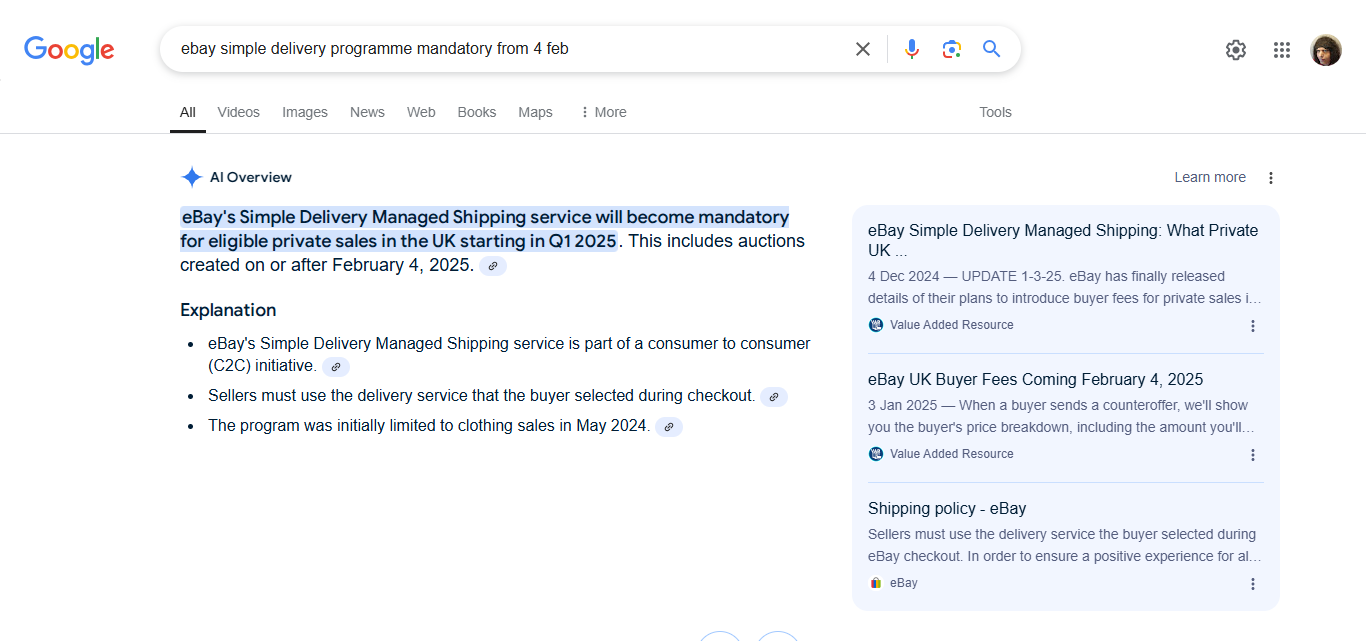Open the Google account avatar
The width and height of the screenshot is (1366, 641).
point(1326,50)
